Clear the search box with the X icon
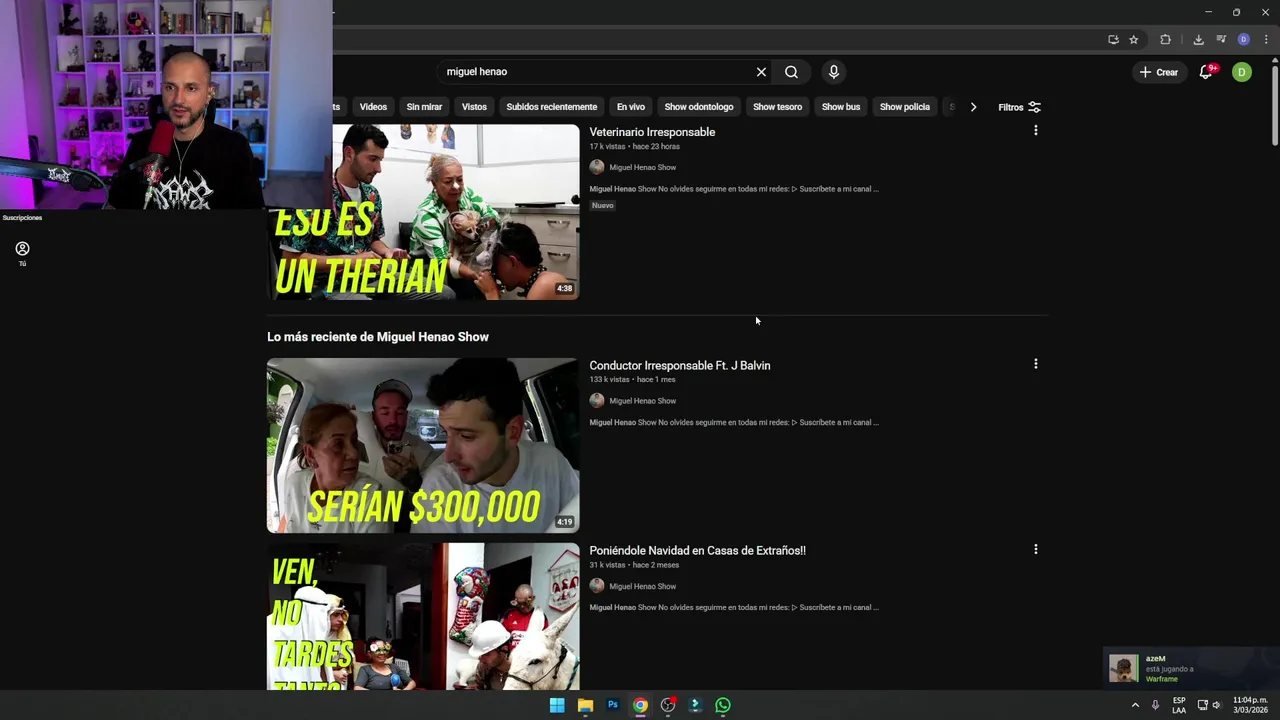The width and height of the screenshot is (1280, 720). pyautogui.click(x=761, y=72)
